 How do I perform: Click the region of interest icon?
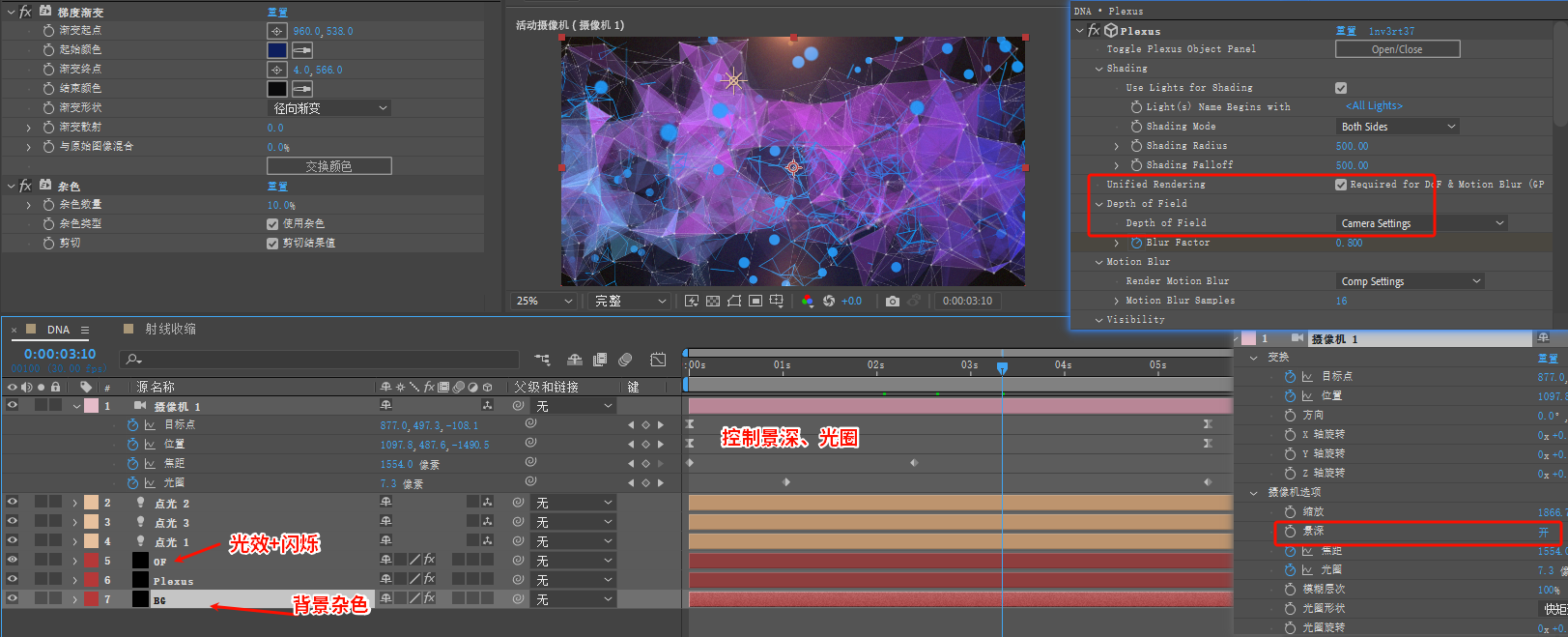[x=755, y=301]
